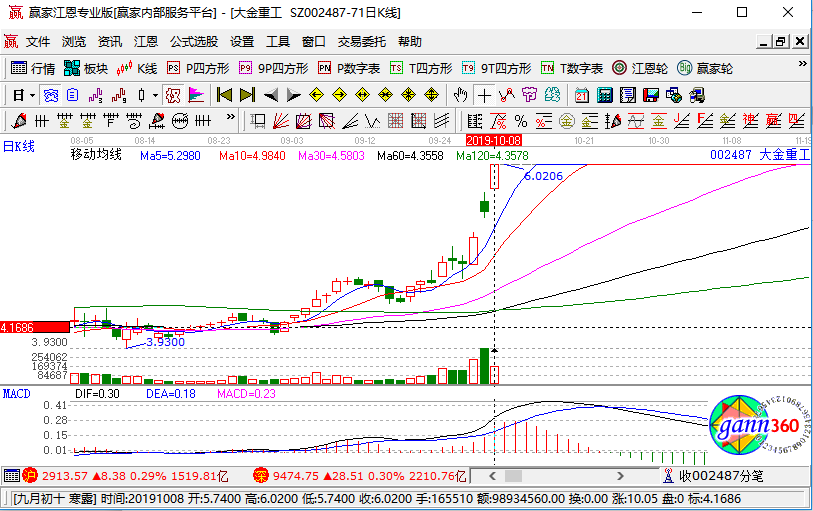The image size is (813, 511).
Task: Open the calculator icon
Action: coord(605,95)
